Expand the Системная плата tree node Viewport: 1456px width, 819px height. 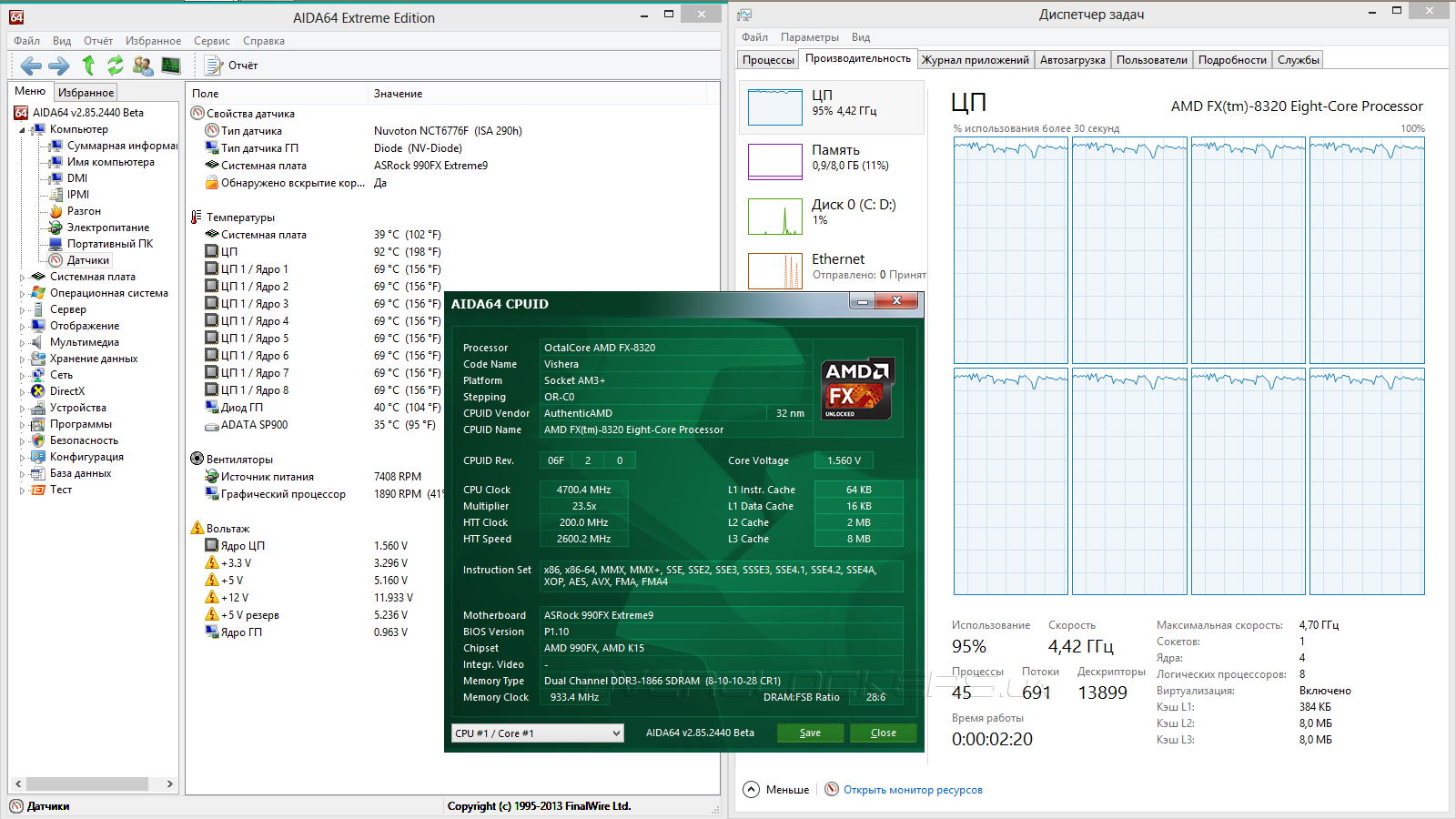tap(23, 278)
